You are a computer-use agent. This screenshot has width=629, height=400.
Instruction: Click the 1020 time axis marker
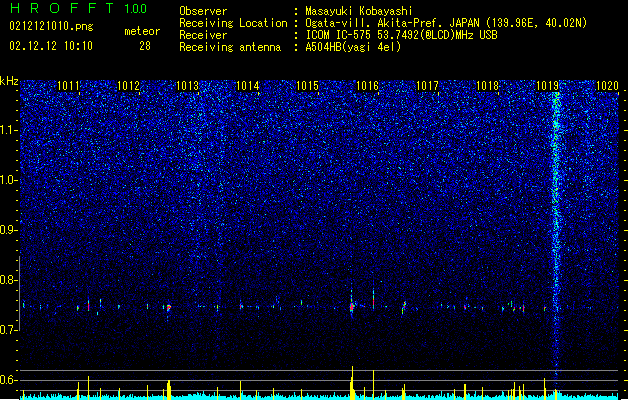(x=607, y=86)
